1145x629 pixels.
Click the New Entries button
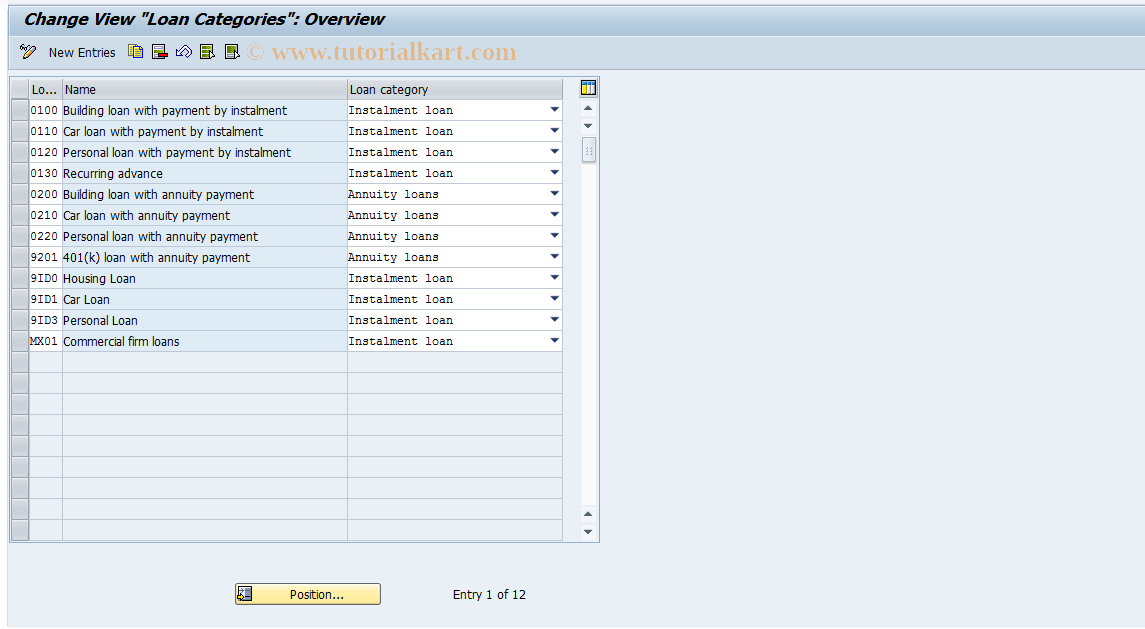[82, 53]
